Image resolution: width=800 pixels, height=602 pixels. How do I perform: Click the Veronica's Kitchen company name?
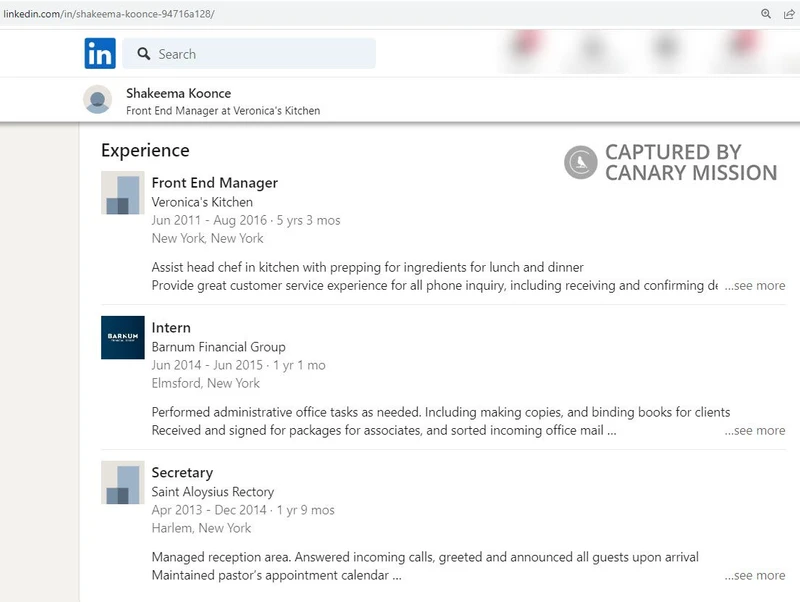tap(202, 202)
